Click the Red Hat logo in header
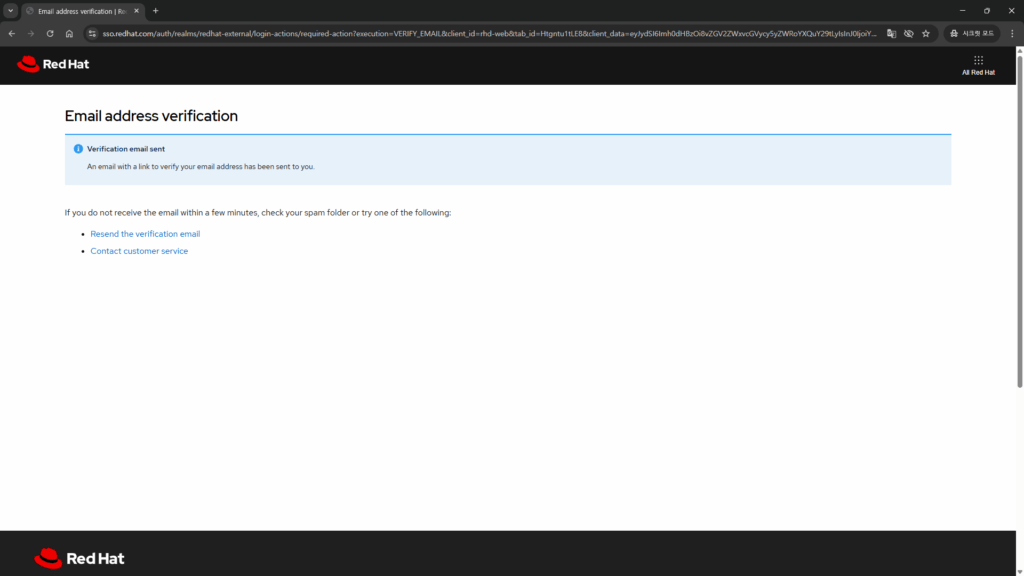The height and width of the screenshot is (576, 1024). click(53, 65)
